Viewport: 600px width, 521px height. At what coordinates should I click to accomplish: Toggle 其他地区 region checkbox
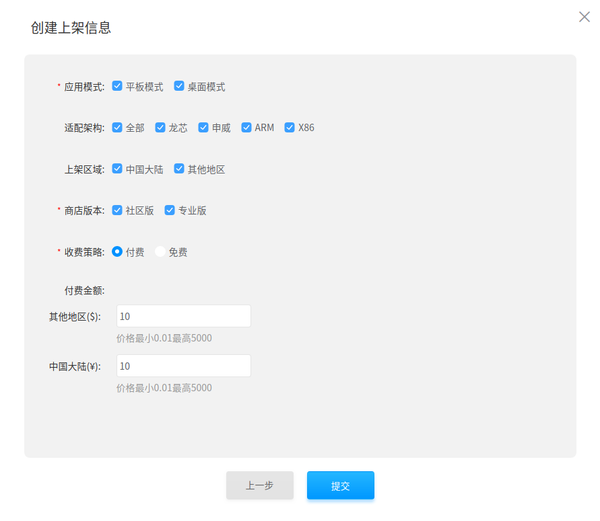(x=179, y=169)
